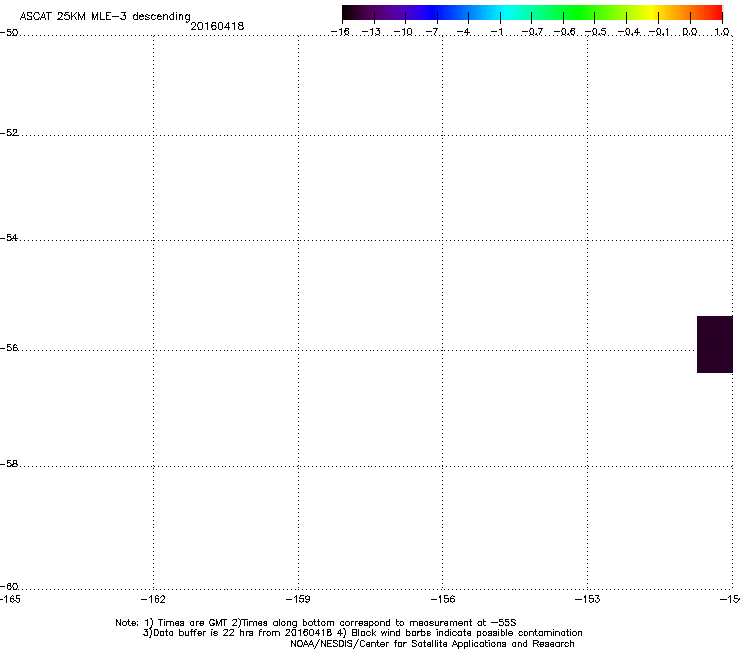This screenshot has width=740, height=650.
Task: Click the -52 latitude axis label
Action: (x=9, y=133)
